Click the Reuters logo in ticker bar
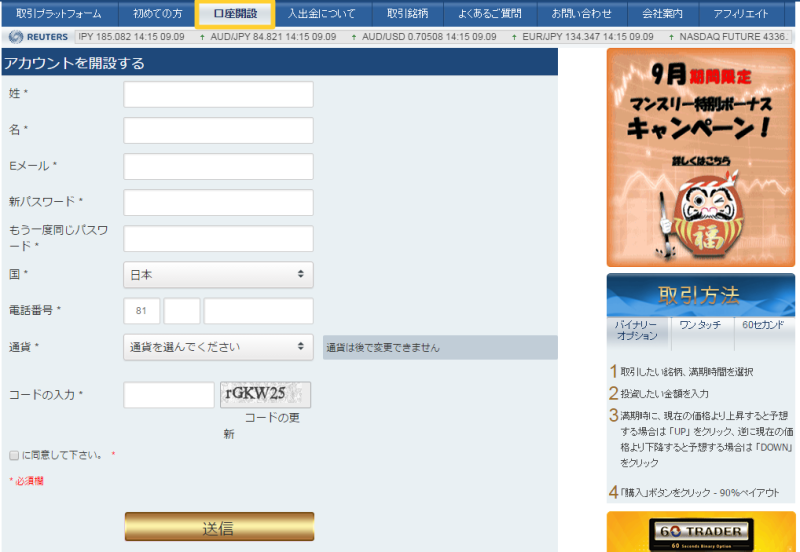 coord(38,37)
